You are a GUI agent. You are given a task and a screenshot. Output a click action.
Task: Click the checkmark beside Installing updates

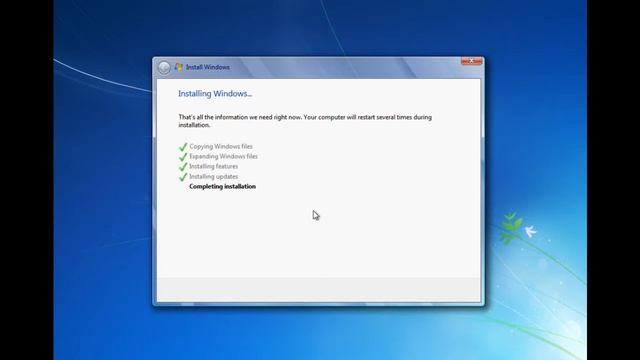coord(183,177)
